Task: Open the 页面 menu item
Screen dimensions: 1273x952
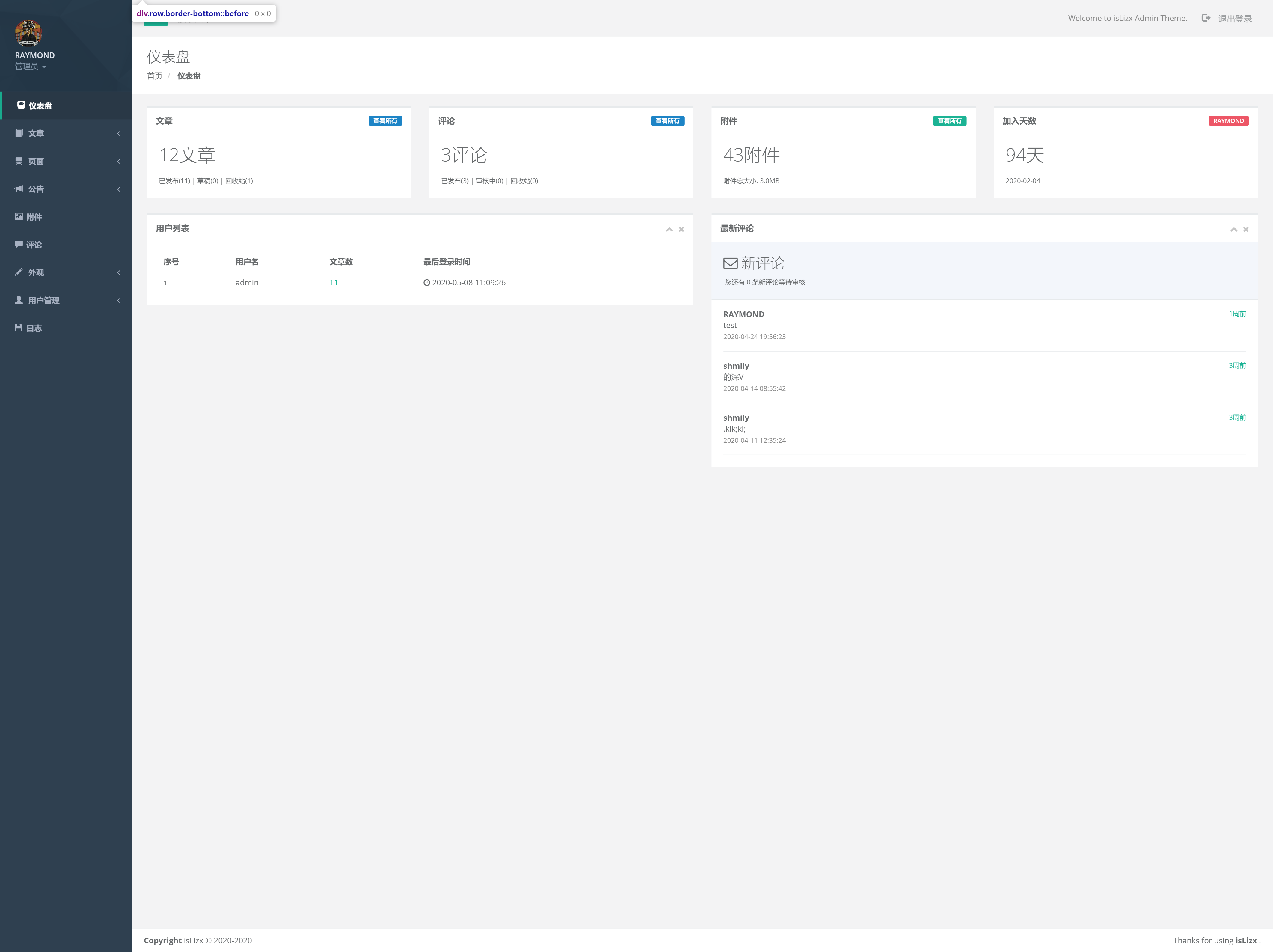Action: 36,161
